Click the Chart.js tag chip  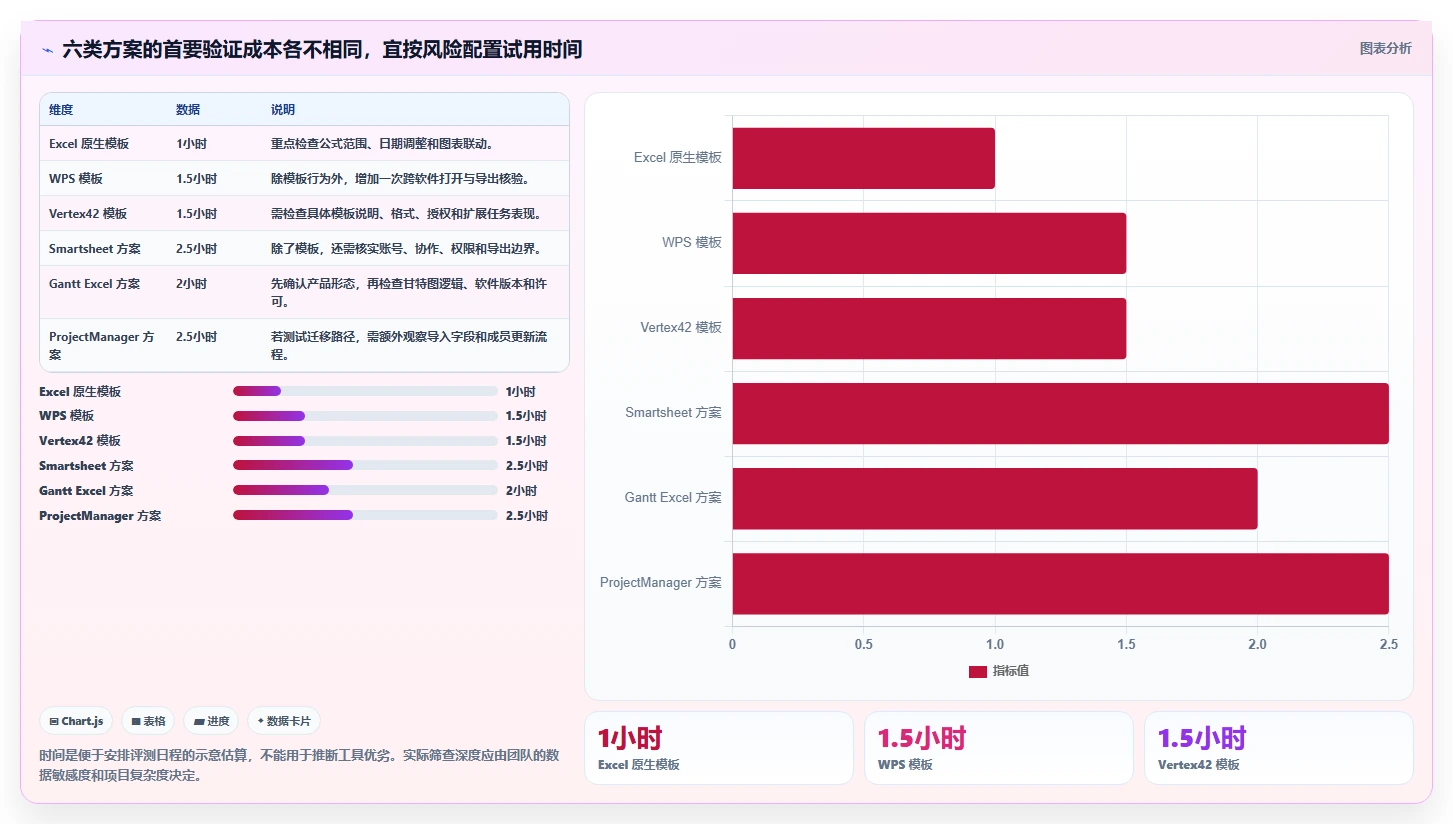pyautogui.click(x=76, y=721)
